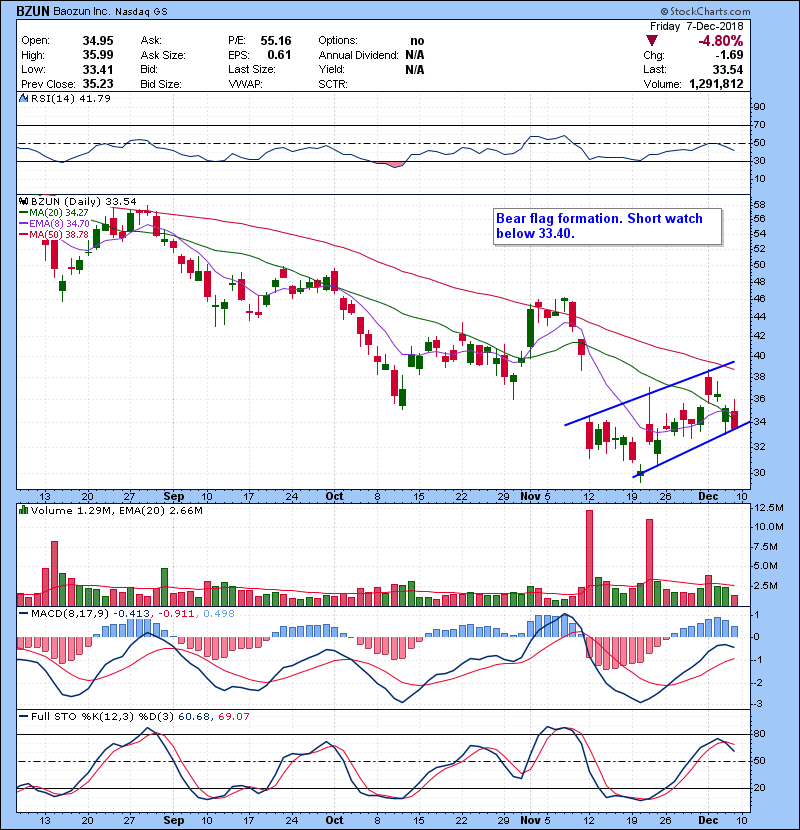Click the -4.80% percent change value
Viewport: 800px width, 830px height.
click(721, 41)
